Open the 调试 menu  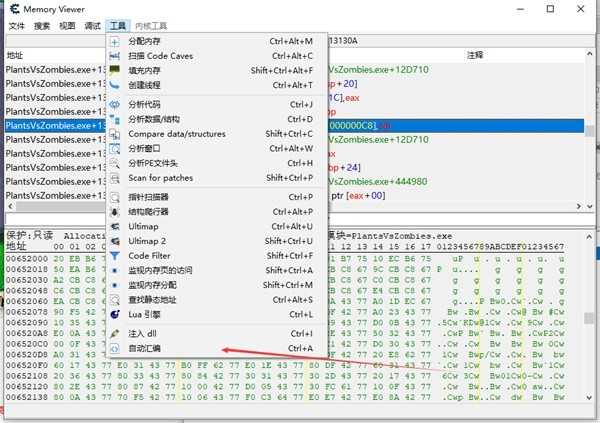coord(93,25)
